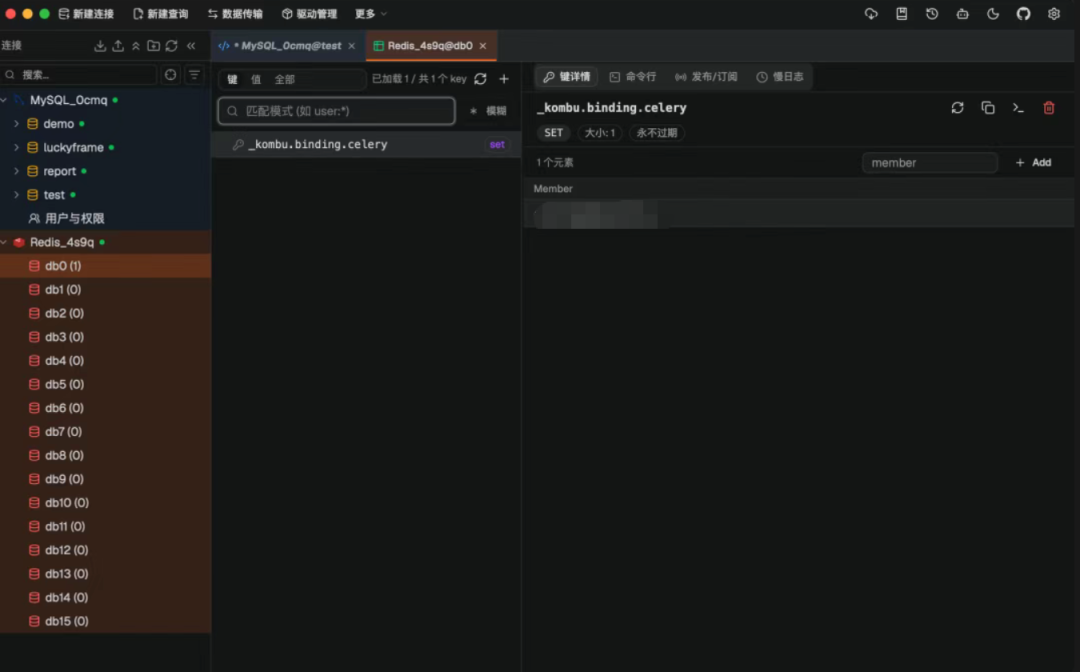Viewport: 1080px width, 672px height.
Task: Refresh the connections list in sidebar
Action: click(x=172, y=45)
